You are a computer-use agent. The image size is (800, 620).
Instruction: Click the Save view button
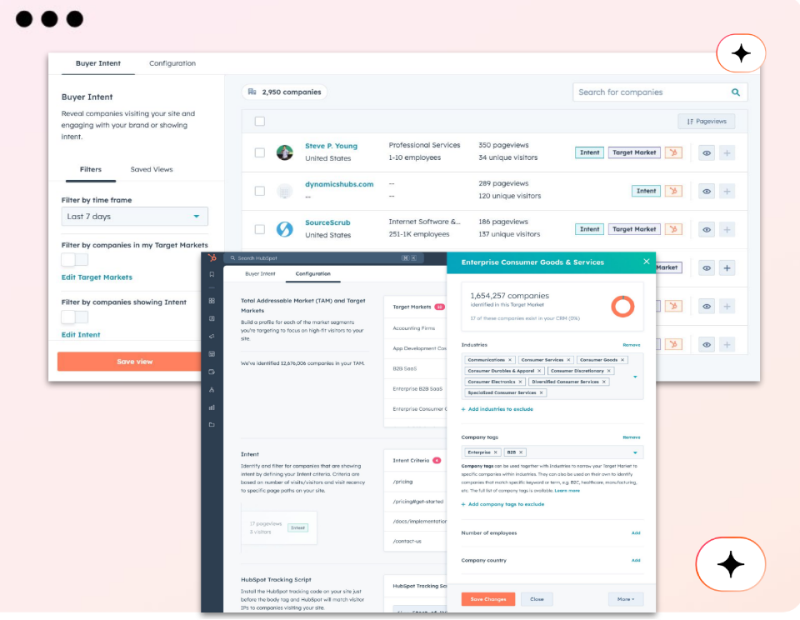click(x=130, y=361)
